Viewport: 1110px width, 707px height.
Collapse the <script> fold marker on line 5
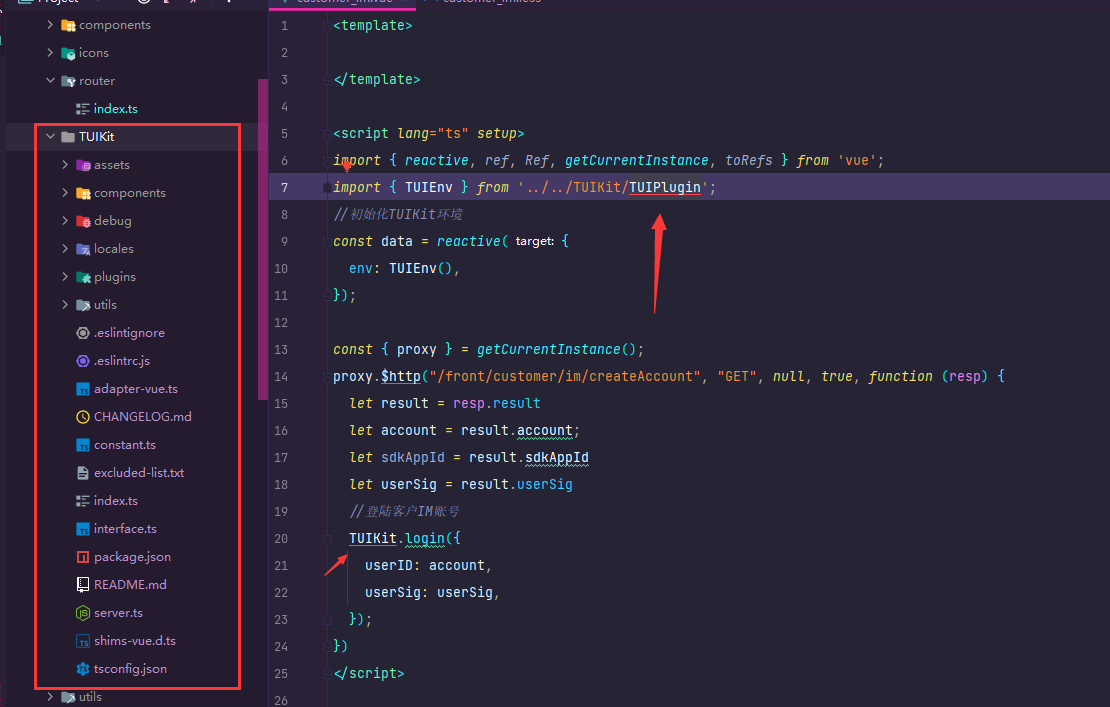click(327, 134)
